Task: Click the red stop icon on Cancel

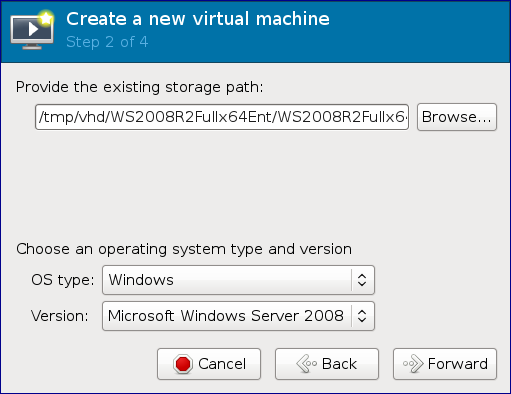Action: [x=183, y=364]
